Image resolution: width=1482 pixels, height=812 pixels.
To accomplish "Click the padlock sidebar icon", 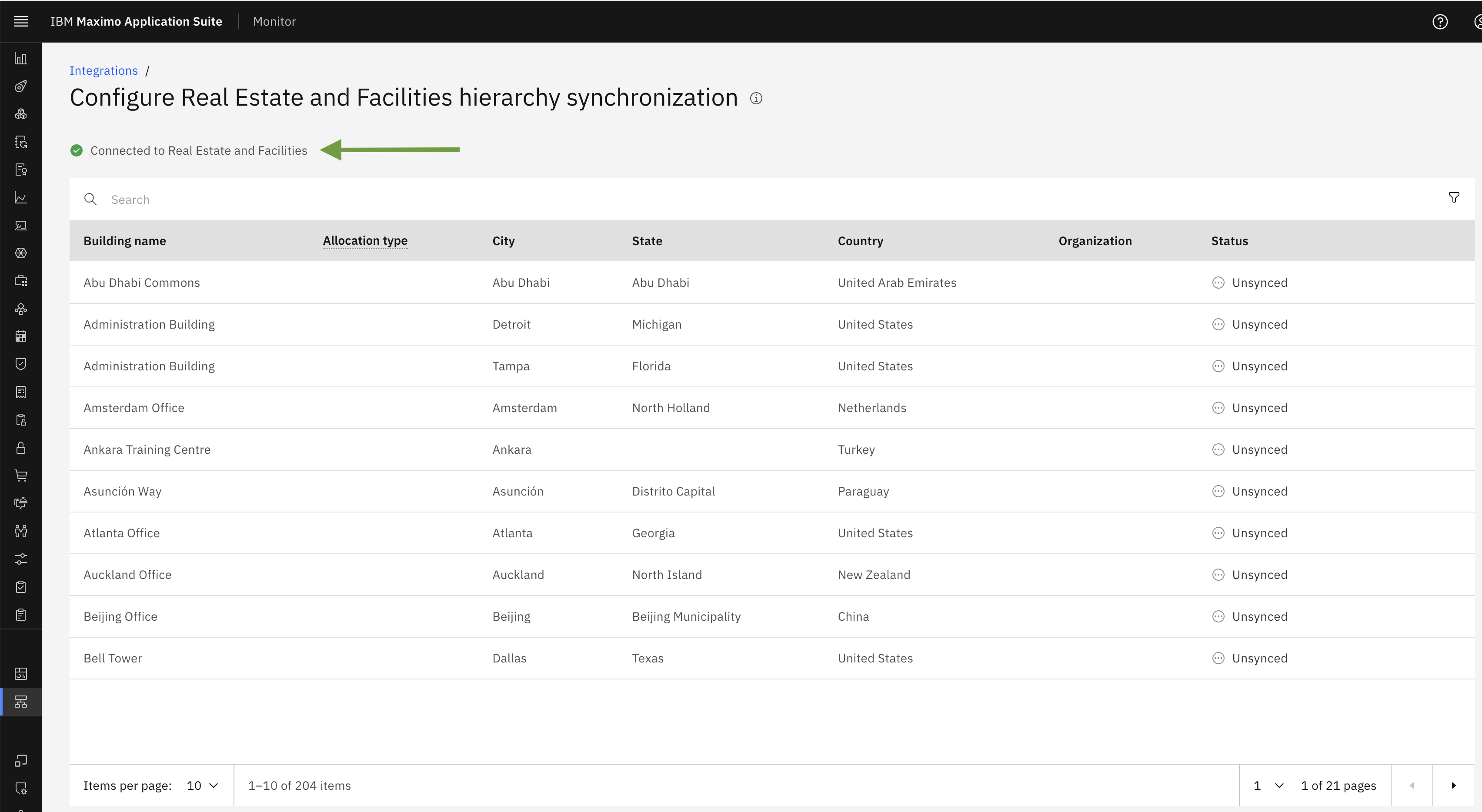I will [x=21, y=447].
